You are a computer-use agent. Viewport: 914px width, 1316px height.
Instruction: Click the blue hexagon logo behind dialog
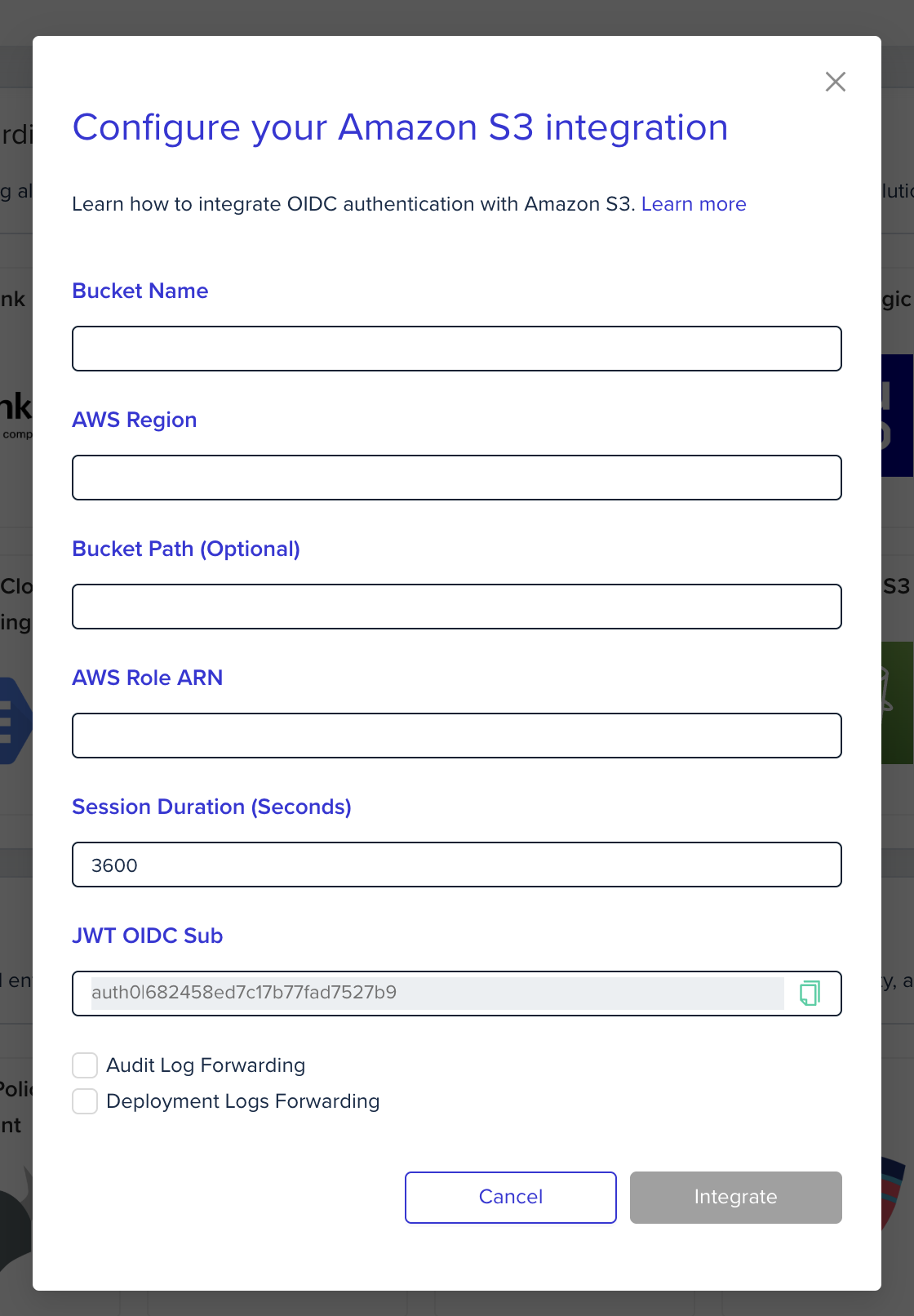16,721
